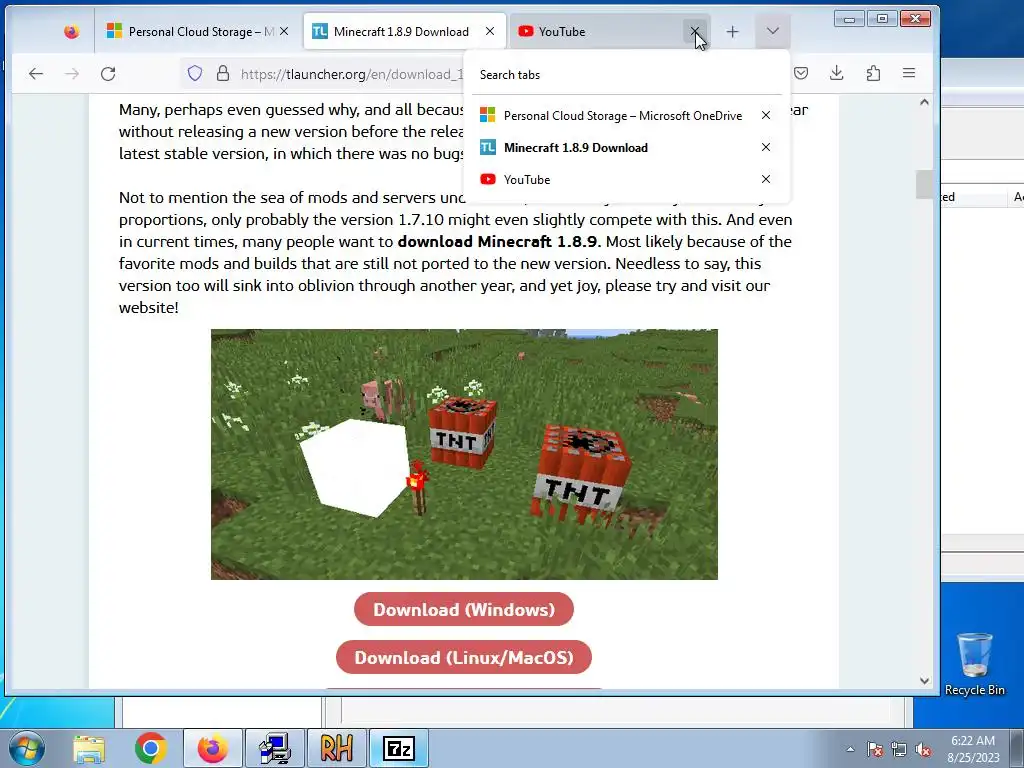Screen dimensions: 1024x768
Task: Open 7-Zip from taskbar
Action: [x=399, y=748]
